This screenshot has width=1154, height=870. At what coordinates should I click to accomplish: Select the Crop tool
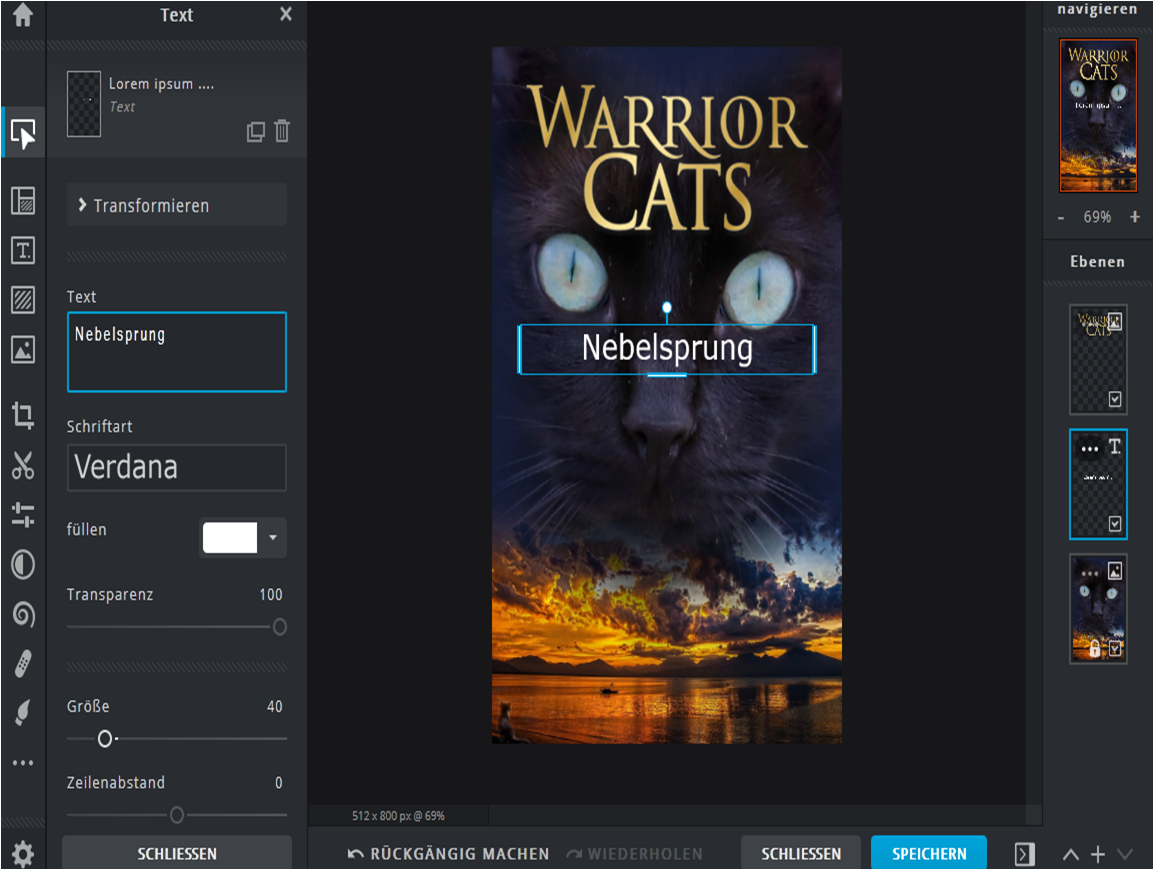tap(23, 415)
